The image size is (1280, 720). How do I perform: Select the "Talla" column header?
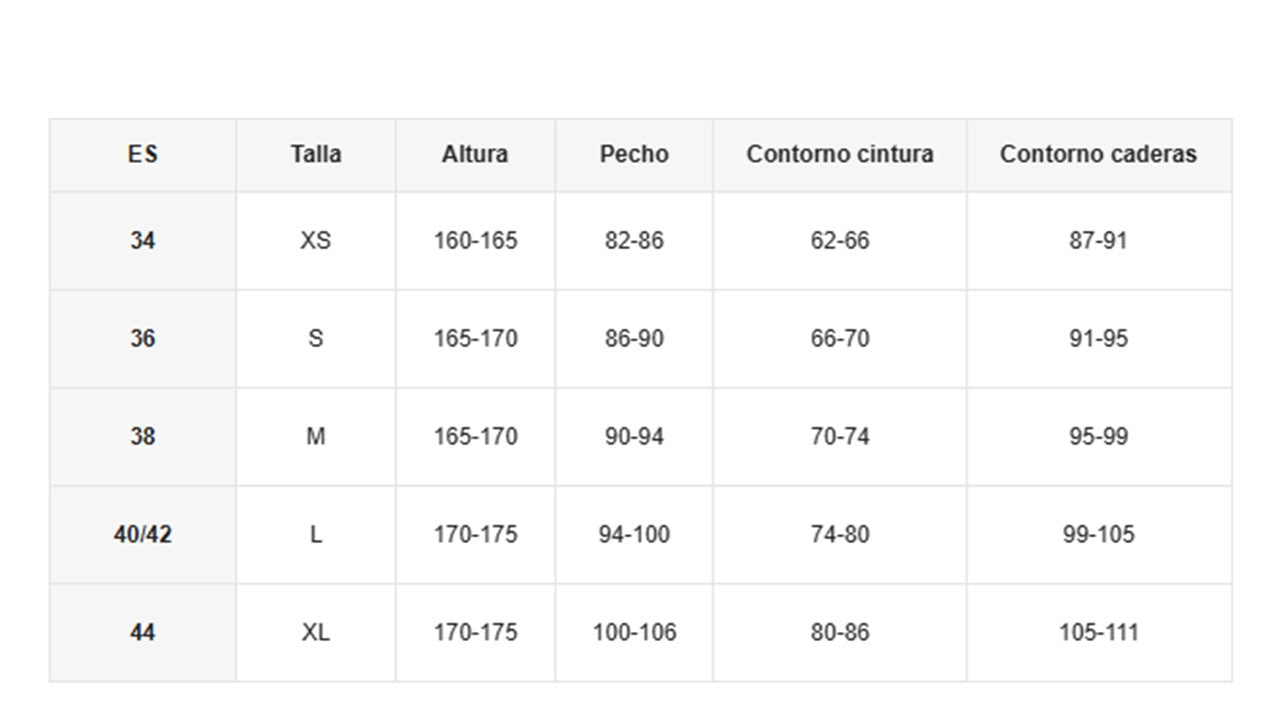pyautogui.click(x=316, y=155)
